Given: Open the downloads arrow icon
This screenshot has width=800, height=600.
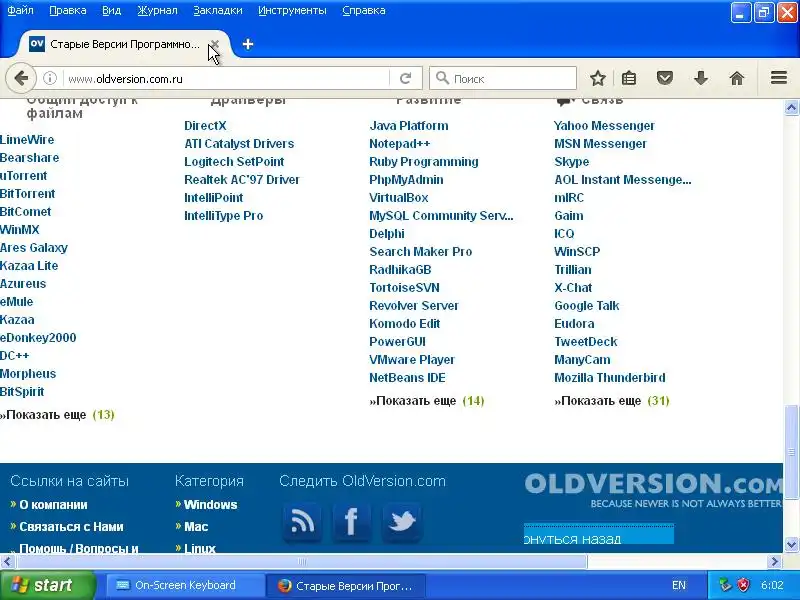Looking at the screenshot, I should coord(701,78).
